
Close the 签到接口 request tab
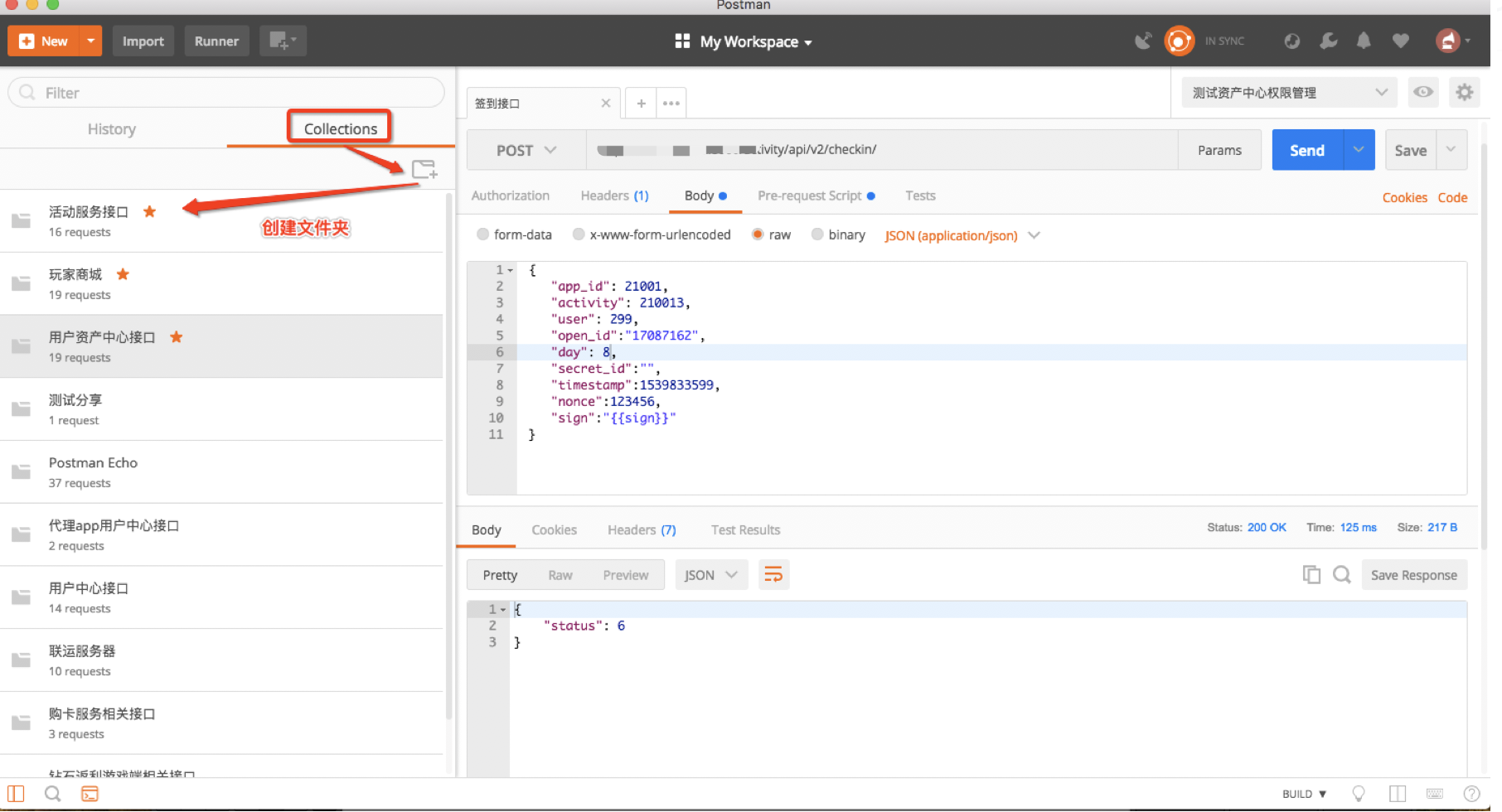point(606,103)
